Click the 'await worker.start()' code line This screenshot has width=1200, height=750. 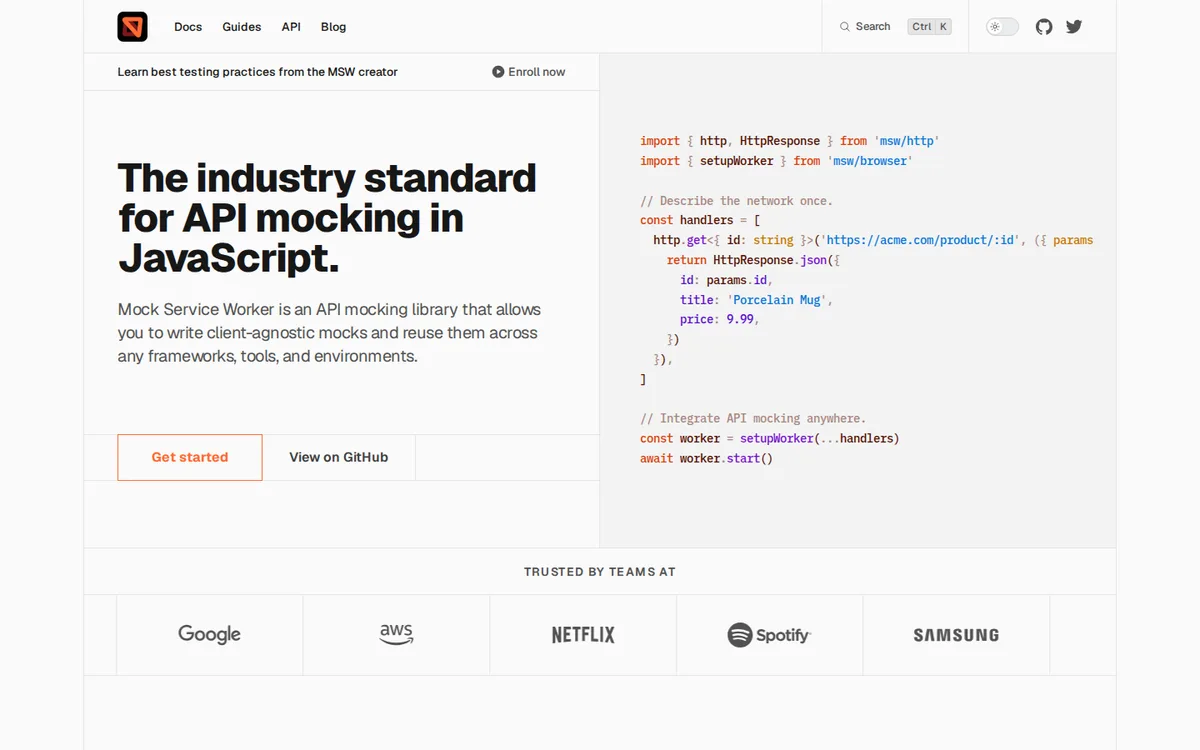707,458
